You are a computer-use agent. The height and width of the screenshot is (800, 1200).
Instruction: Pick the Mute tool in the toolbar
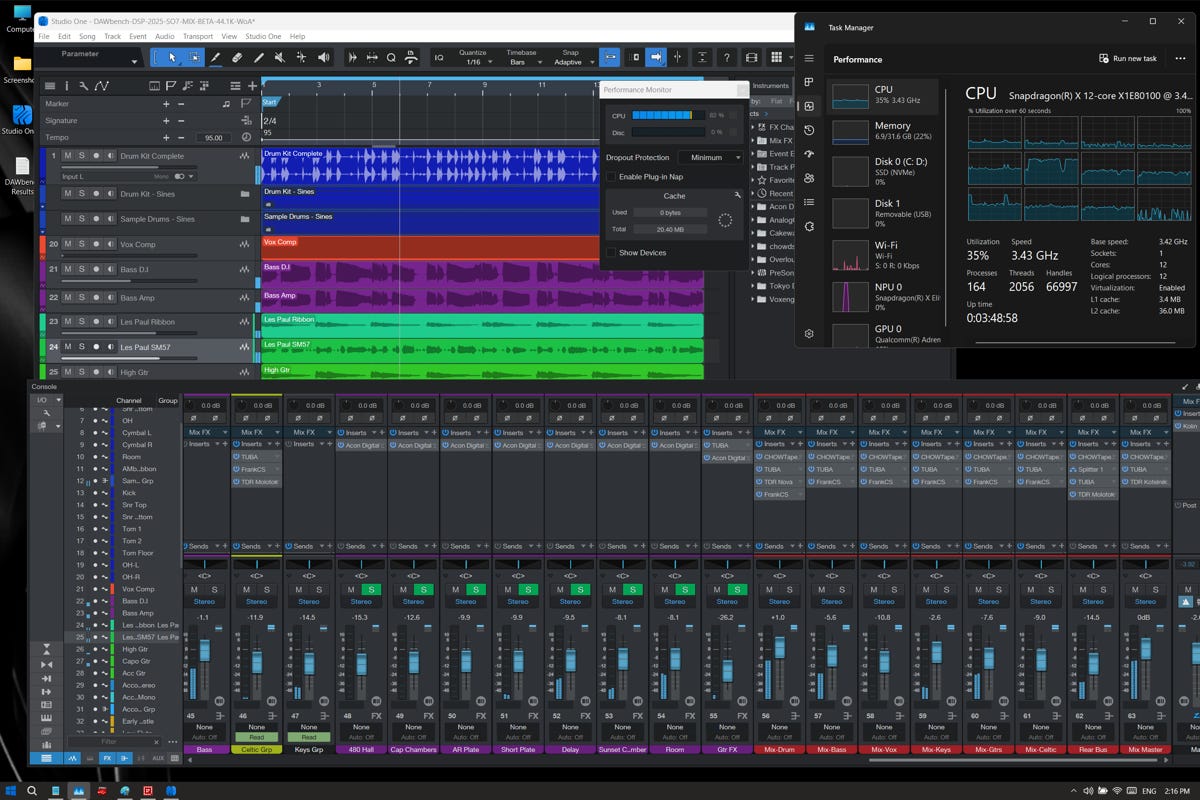pyautogui.click(x=281, y=58)
